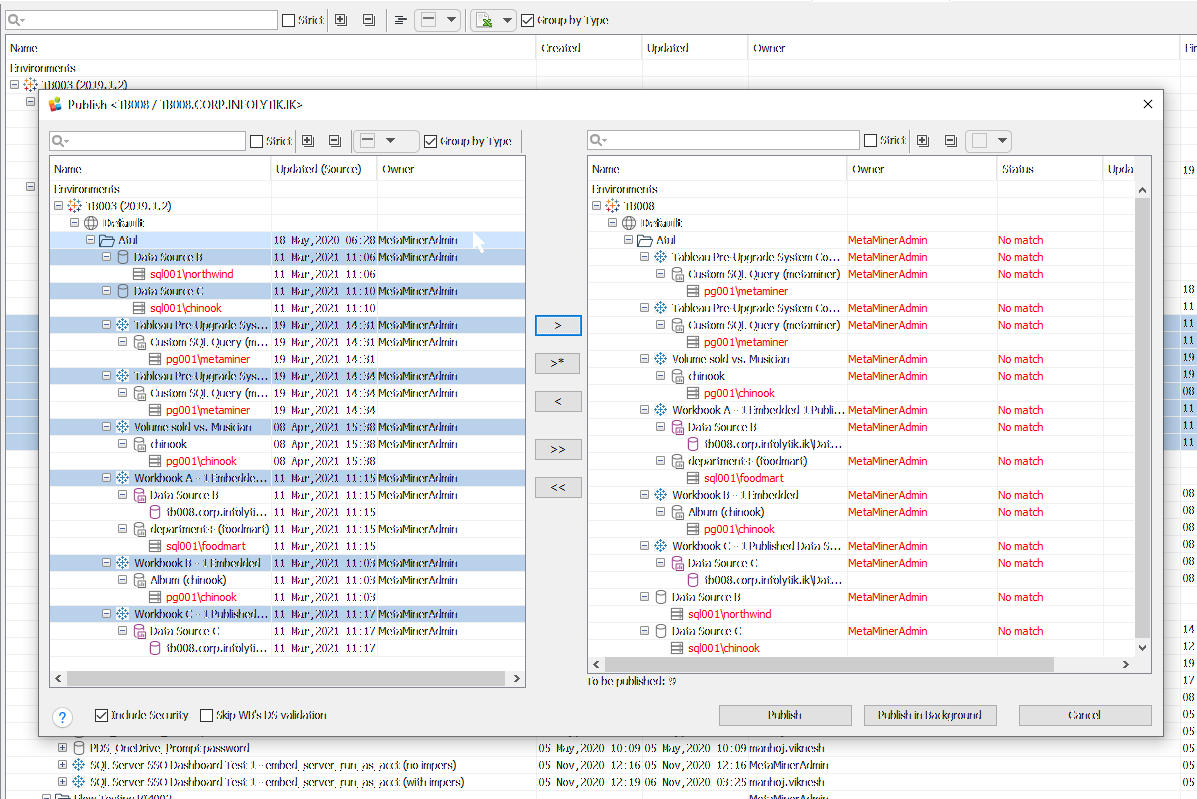
Task: Click Data Source C icon under Workbook C, right pane
Action: tap(677, 563)
